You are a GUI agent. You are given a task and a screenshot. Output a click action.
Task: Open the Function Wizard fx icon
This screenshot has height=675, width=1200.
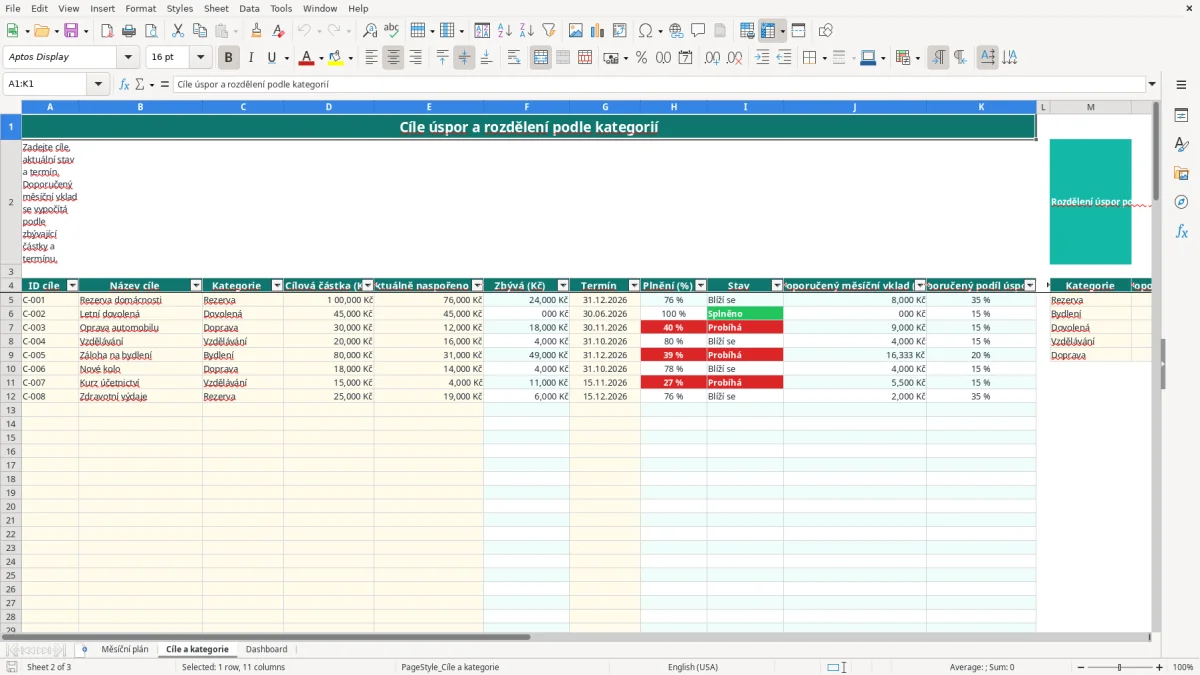pos(125,84)
